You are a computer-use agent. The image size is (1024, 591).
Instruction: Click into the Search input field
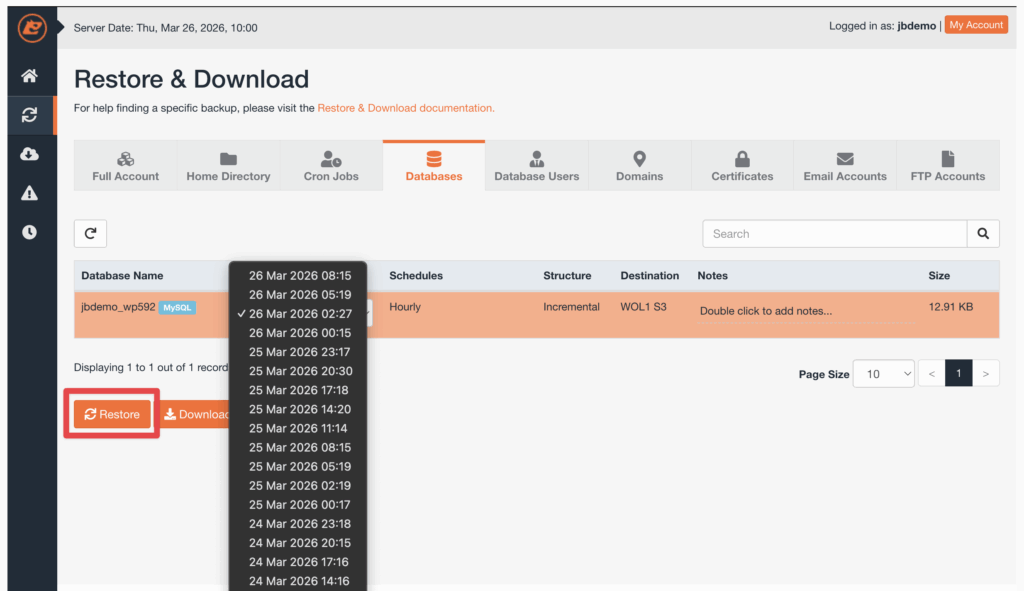click(834, 234)
